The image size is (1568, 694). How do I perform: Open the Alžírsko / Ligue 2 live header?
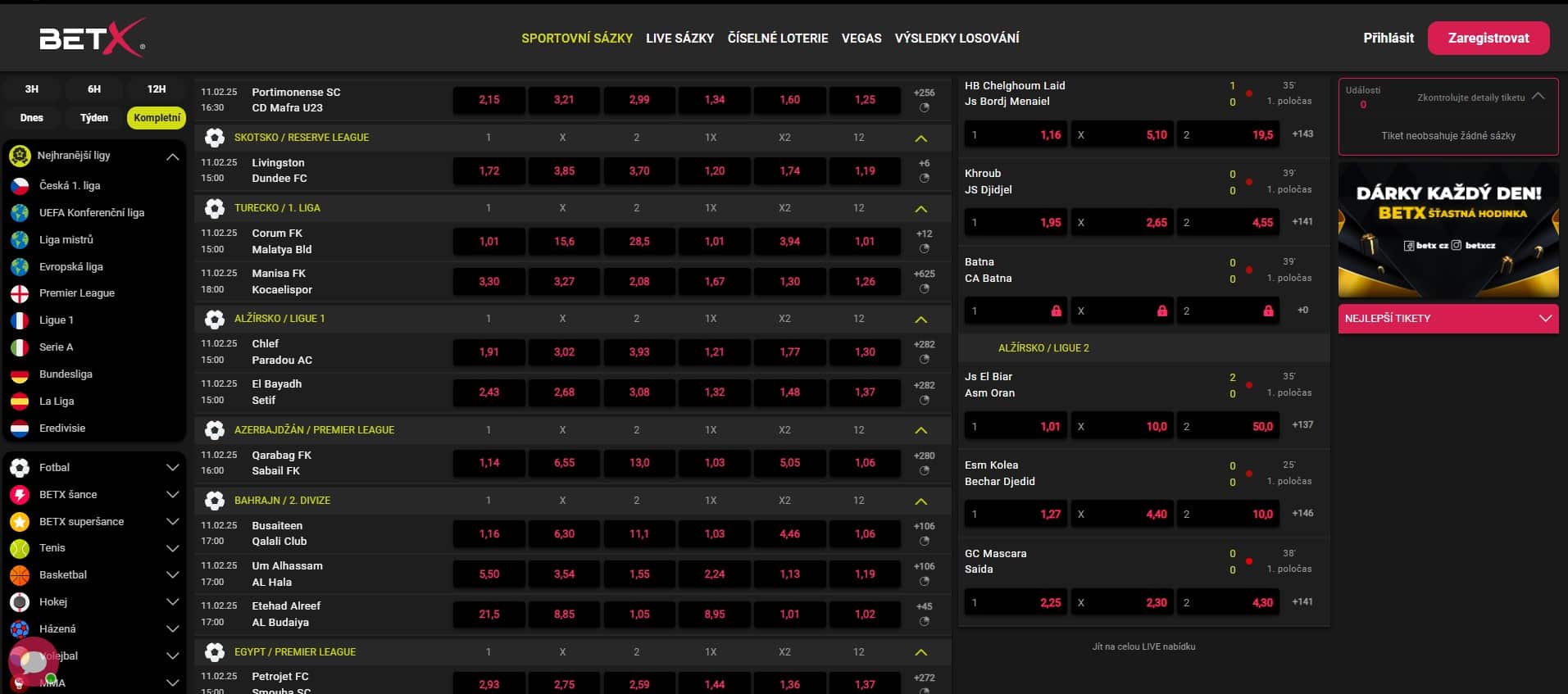coord(1143,348)
